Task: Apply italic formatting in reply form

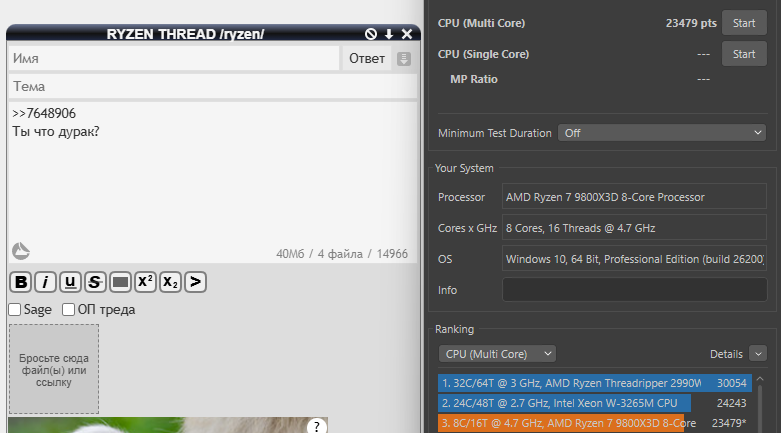Action: tap(45, 282)
